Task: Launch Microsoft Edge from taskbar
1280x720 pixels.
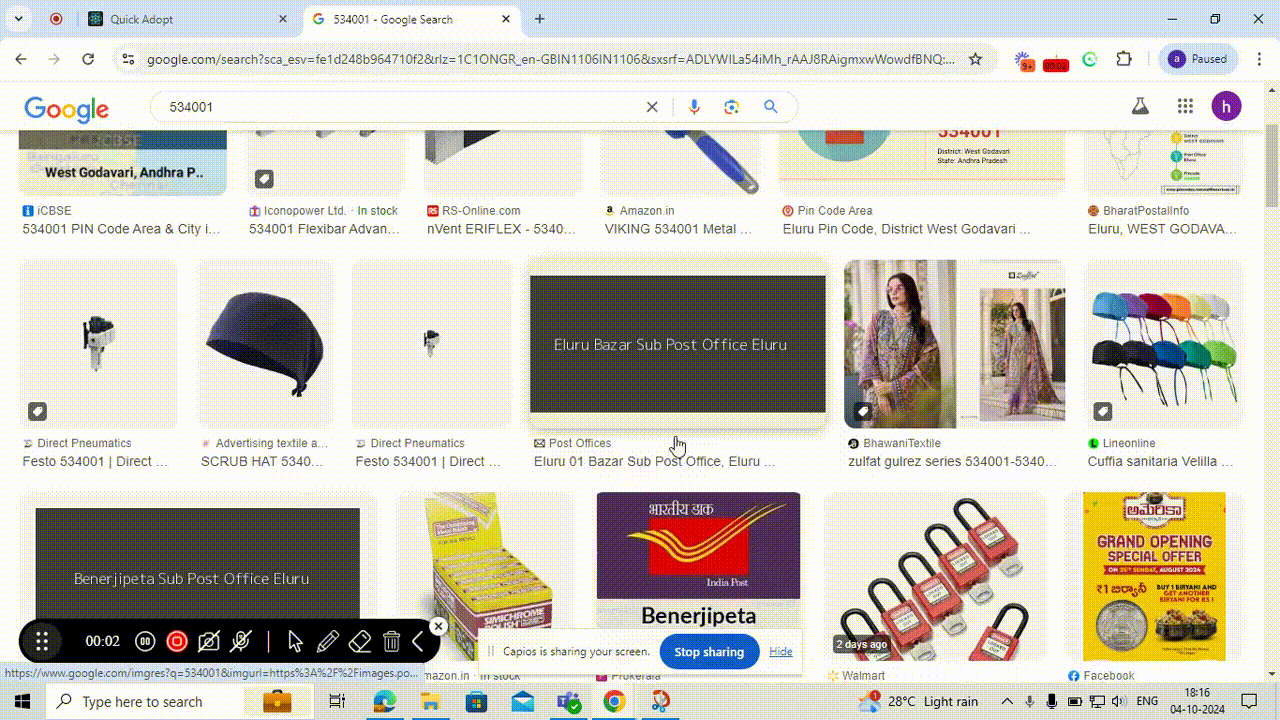Action: [x=384, y=701]
